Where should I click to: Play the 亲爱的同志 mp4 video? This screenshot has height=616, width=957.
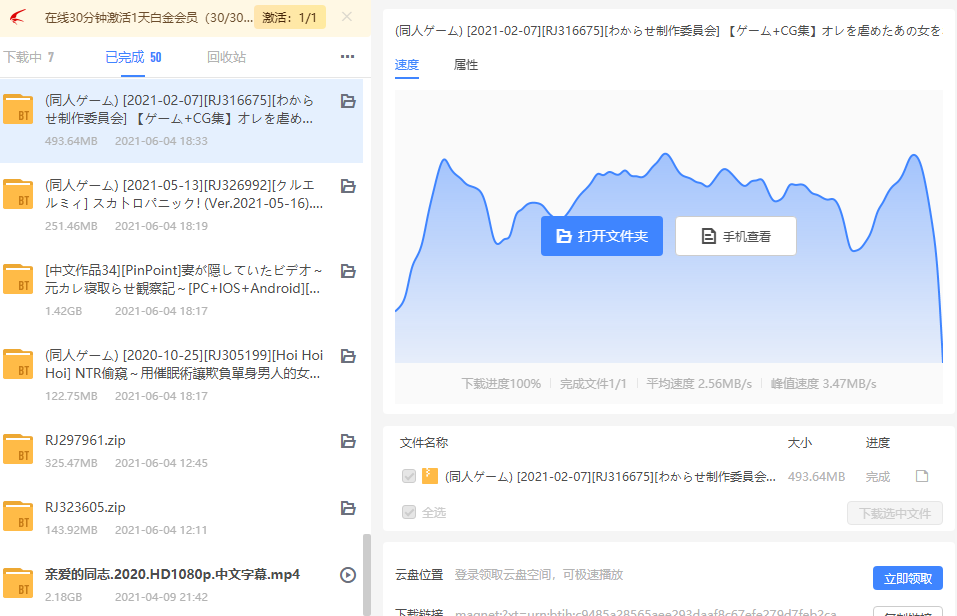(x=348, y=575)
